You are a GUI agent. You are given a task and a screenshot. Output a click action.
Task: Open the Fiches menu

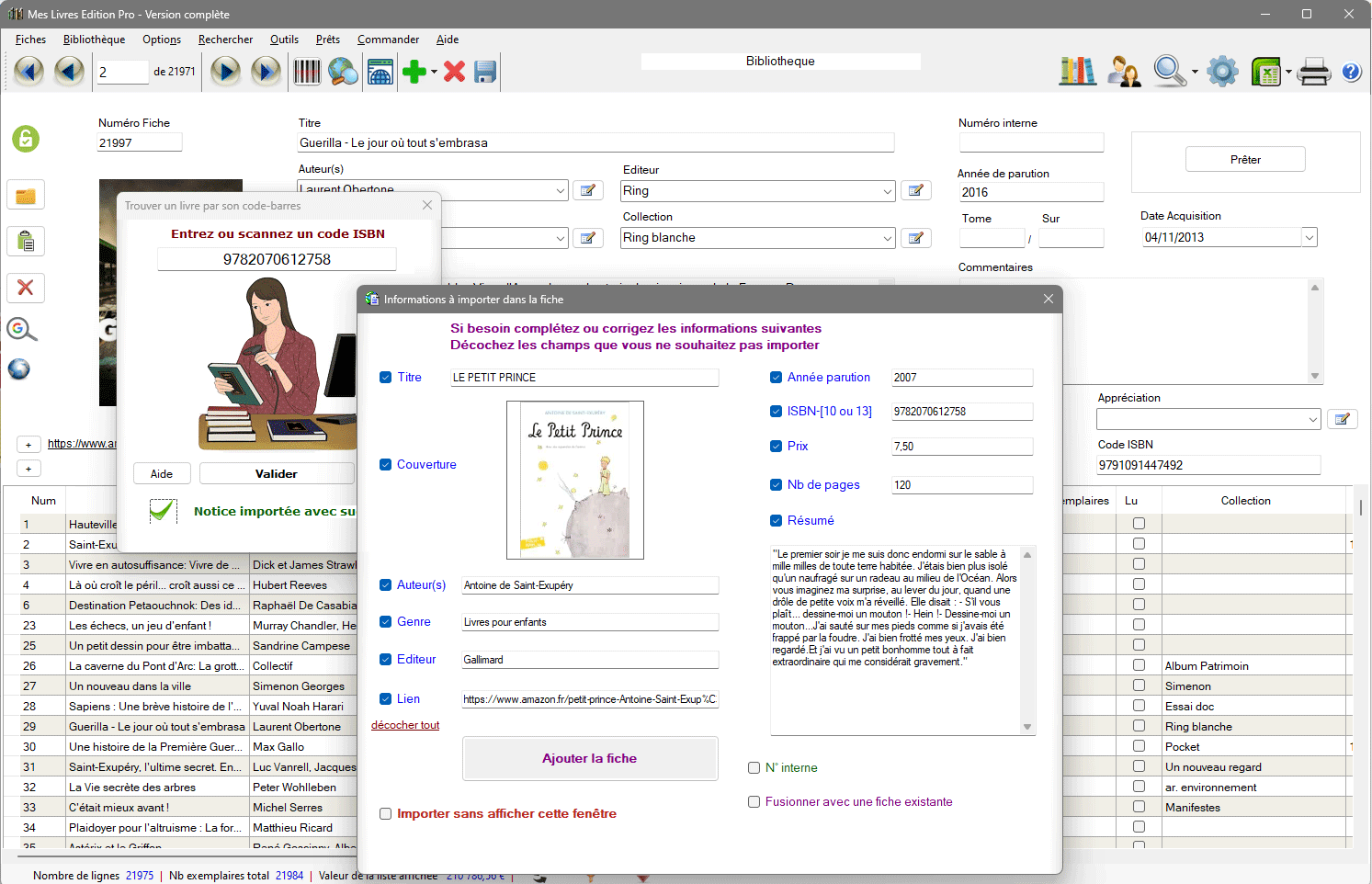(x=30, y=40)
